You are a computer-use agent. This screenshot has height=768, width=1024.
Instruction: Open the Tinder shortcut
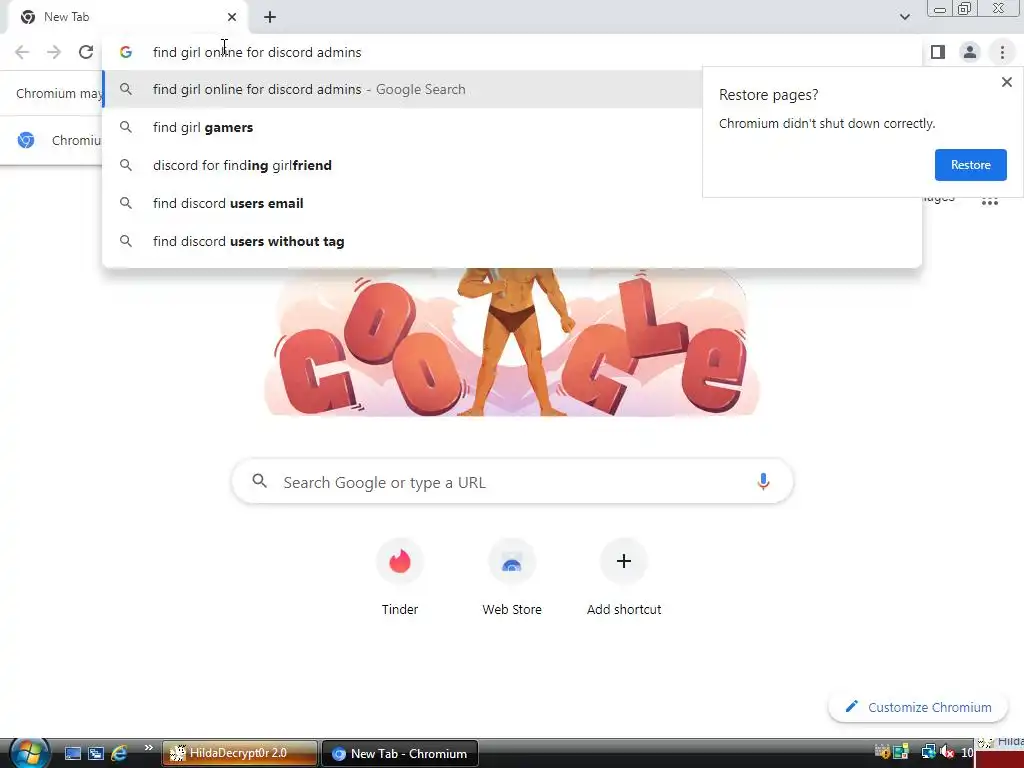[x=400, y=577]
